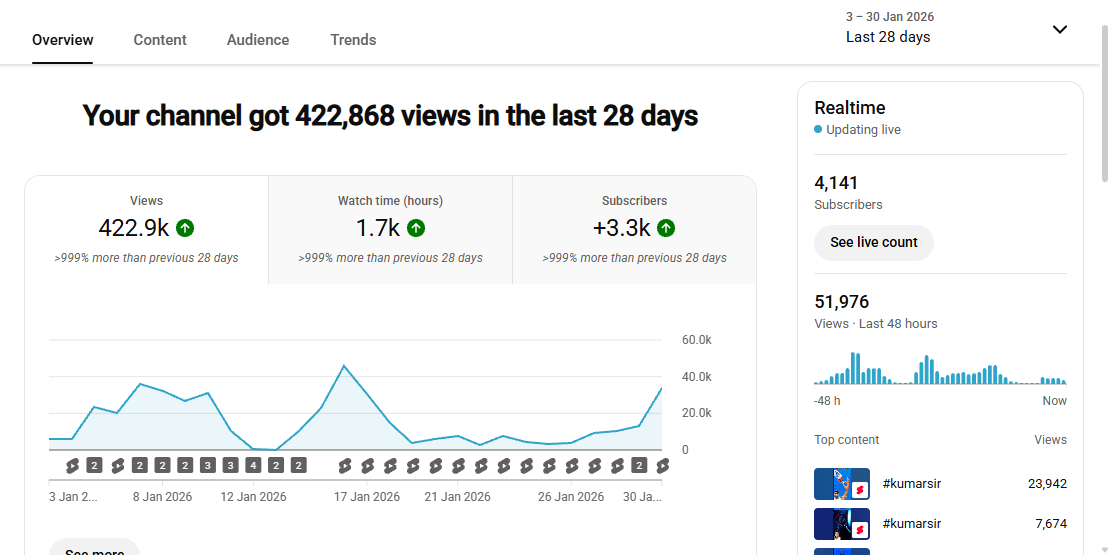The width and height of the screenshot is (1108, 555).
Task: Open the date range dropdown chevron
Action: 1060,29
